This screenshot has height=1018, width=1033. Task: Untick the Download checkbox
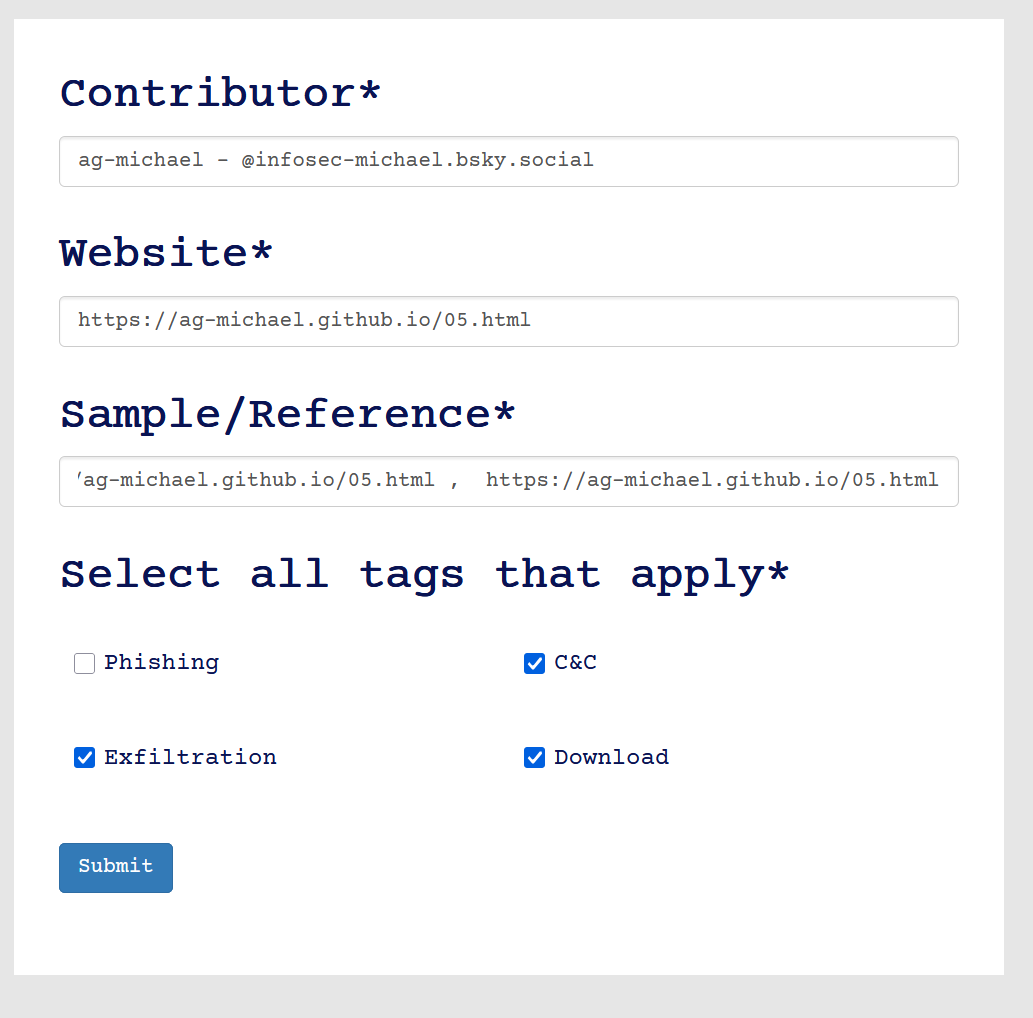535,758
